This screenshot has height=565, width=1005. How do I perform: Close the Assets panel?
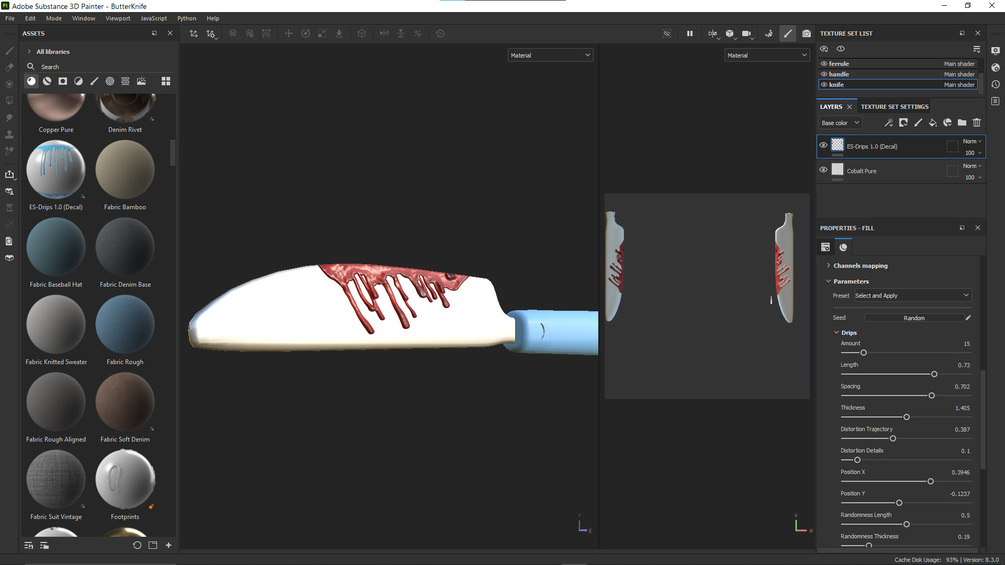tap(170, 33)
